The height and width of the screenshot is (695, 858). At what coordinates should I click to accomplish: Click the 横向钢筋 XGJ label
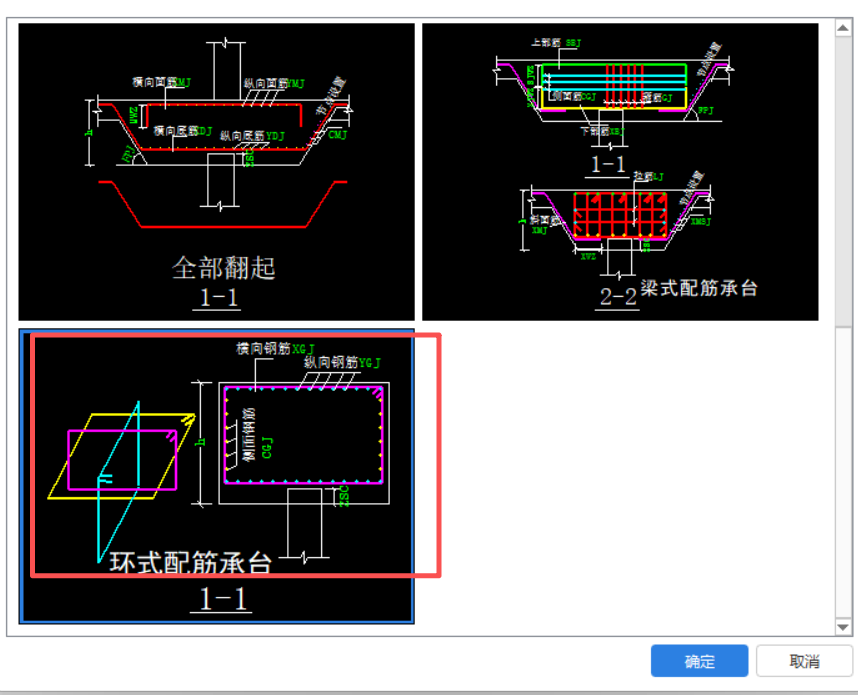click(x=275, y=349)
